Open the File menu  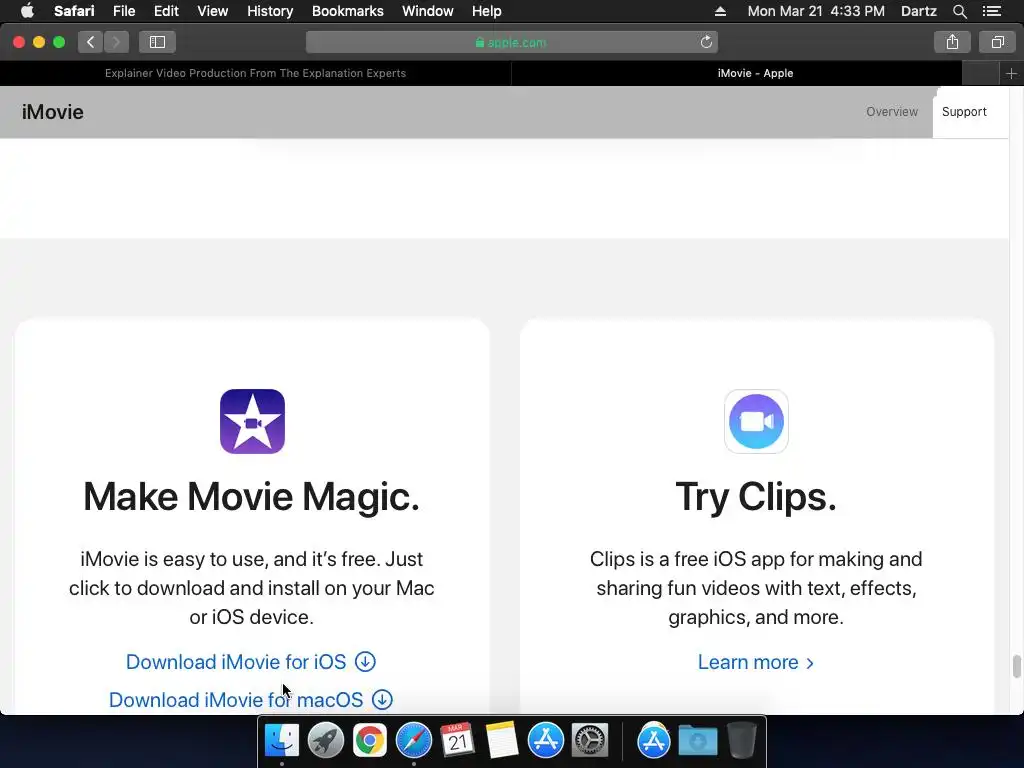pyautogui.click(x=123, y=11)
